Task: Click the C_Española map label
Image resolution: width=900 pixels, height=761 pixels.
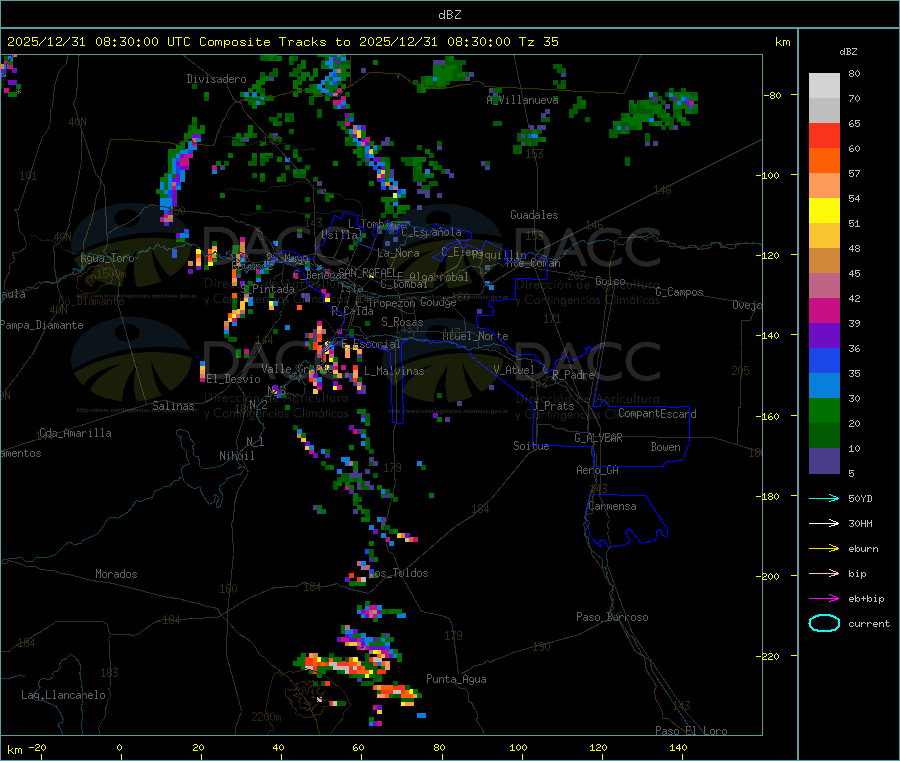Action: point(431,232)
